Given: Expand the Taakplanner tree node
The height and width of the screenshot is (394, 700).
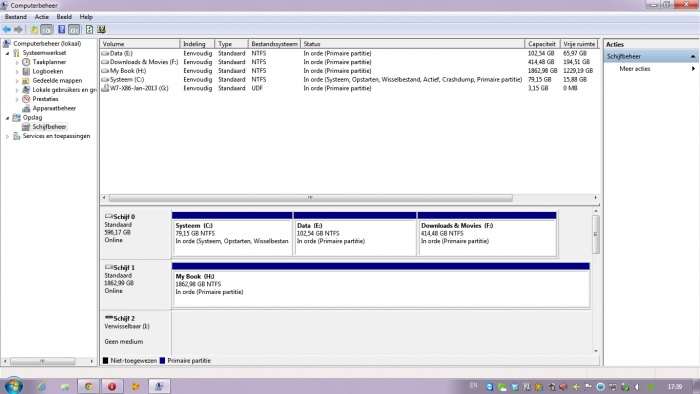Looking at the screenshot, I should pyautogui.click(x=17, y=62).
